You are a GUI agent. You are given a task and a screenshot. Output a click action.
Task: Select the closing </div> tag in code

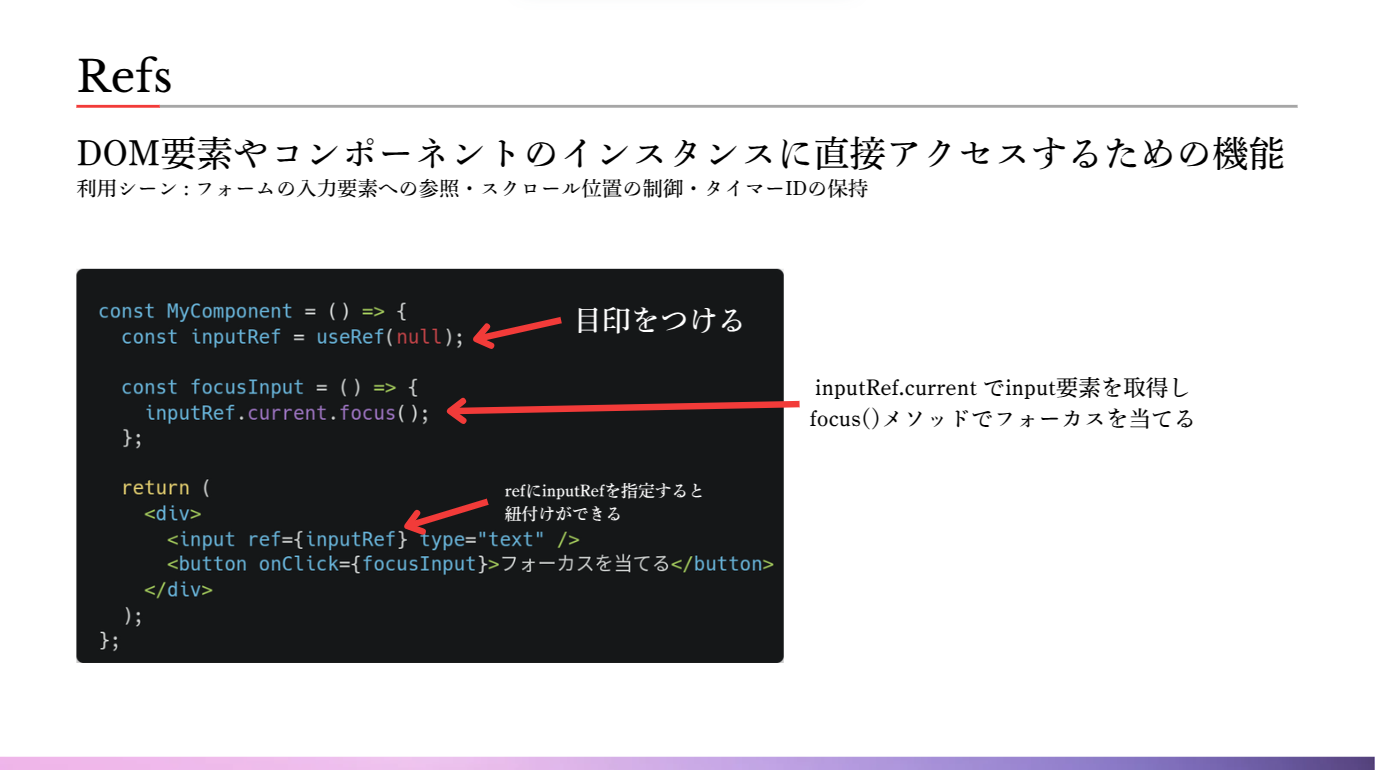180,589
